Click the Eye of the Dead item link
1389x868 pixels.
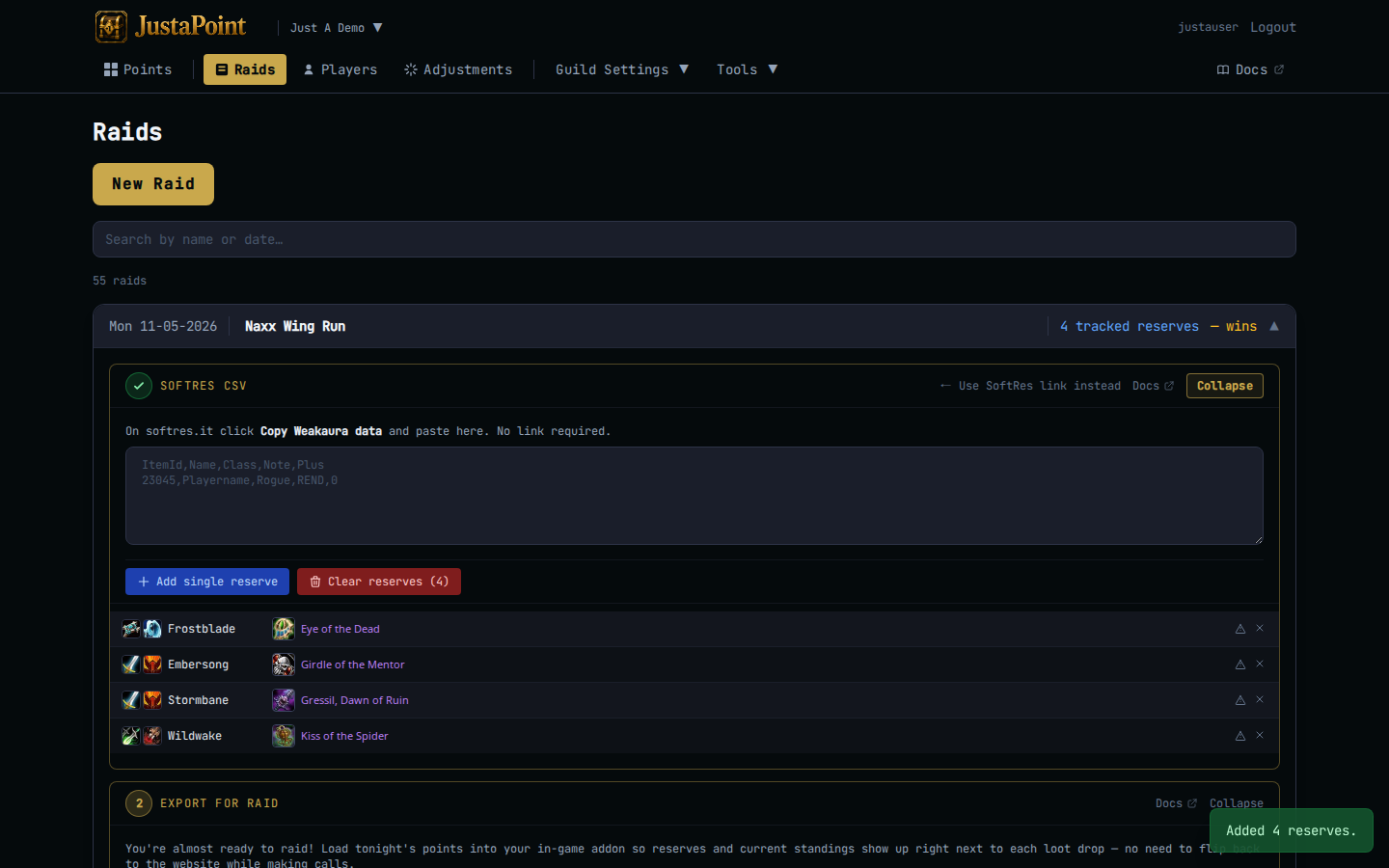(x=340, y=629)
